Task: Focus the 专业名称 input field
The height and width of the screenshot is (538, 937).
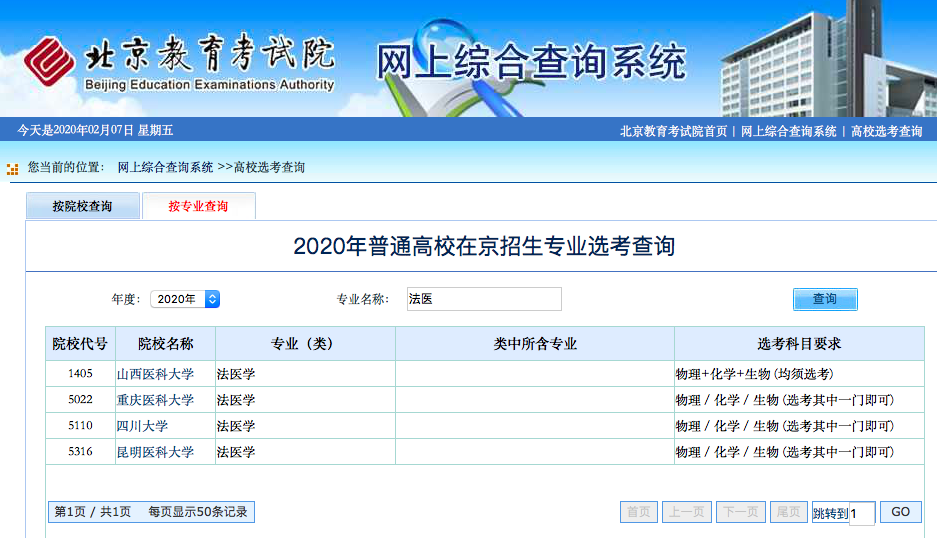Action: (x=484, y=299)
